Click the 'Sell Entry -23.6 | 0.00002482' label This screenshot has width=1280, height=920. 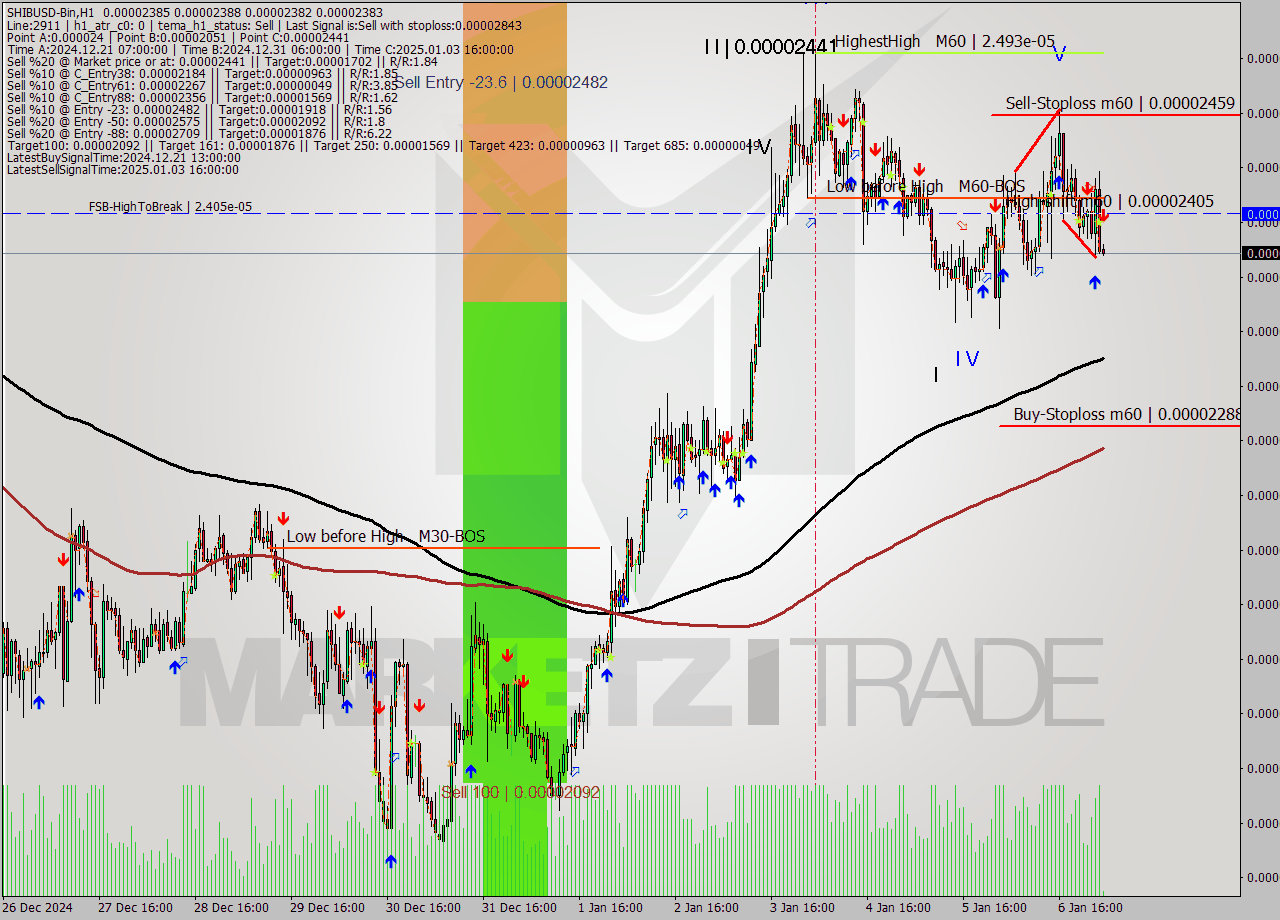pos(500,82)
